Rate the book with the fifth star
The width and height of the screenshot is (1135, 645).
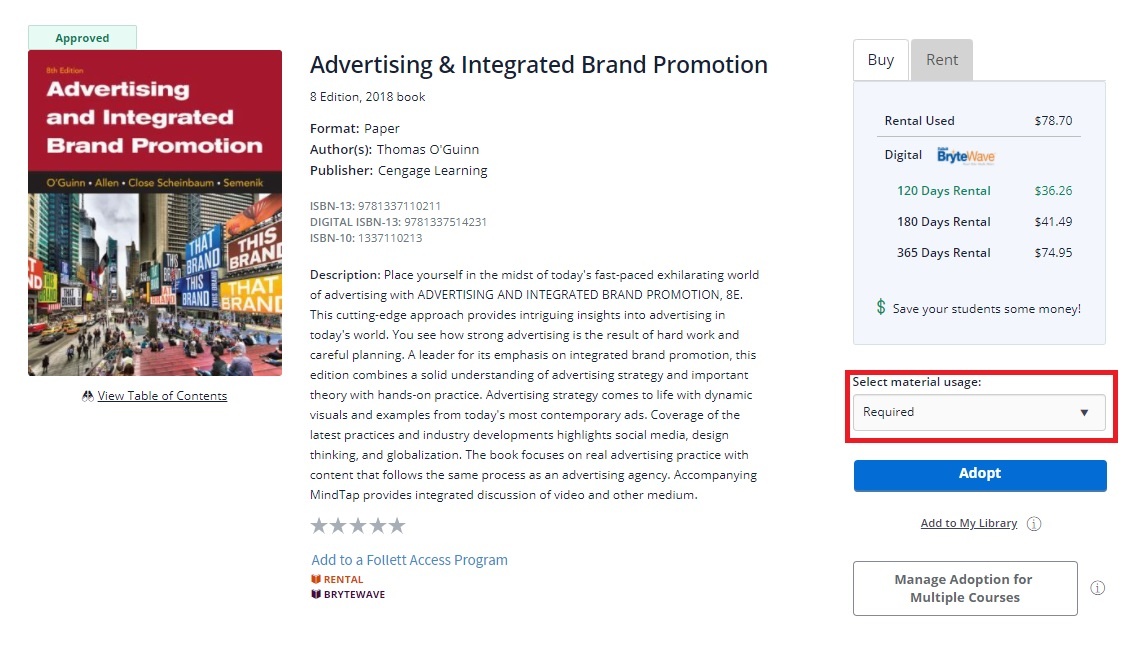click(x=397, y=526)
